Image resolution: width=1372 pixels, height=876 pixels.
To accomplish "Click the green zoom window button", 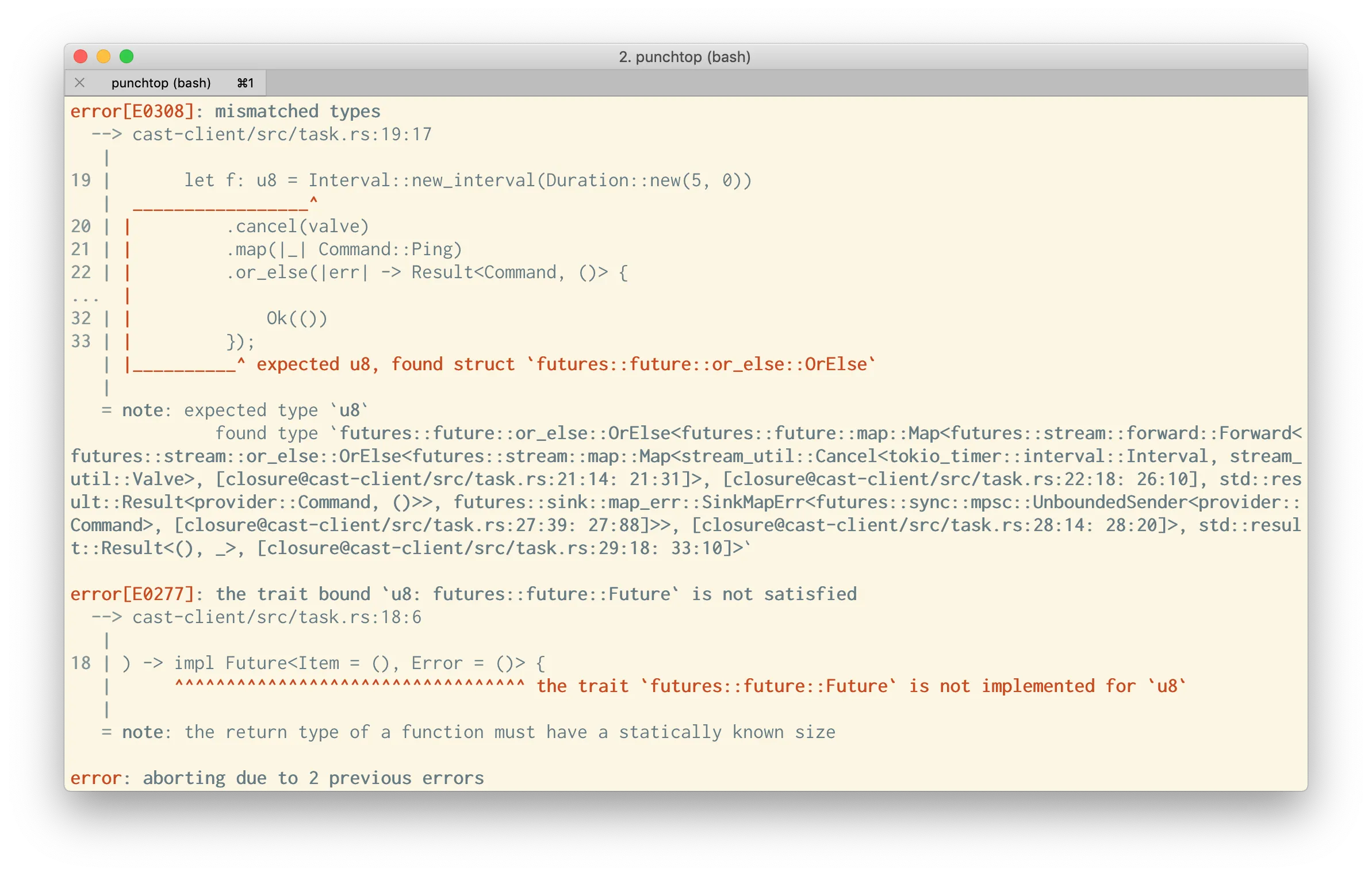I will click(x=127, y=56).
